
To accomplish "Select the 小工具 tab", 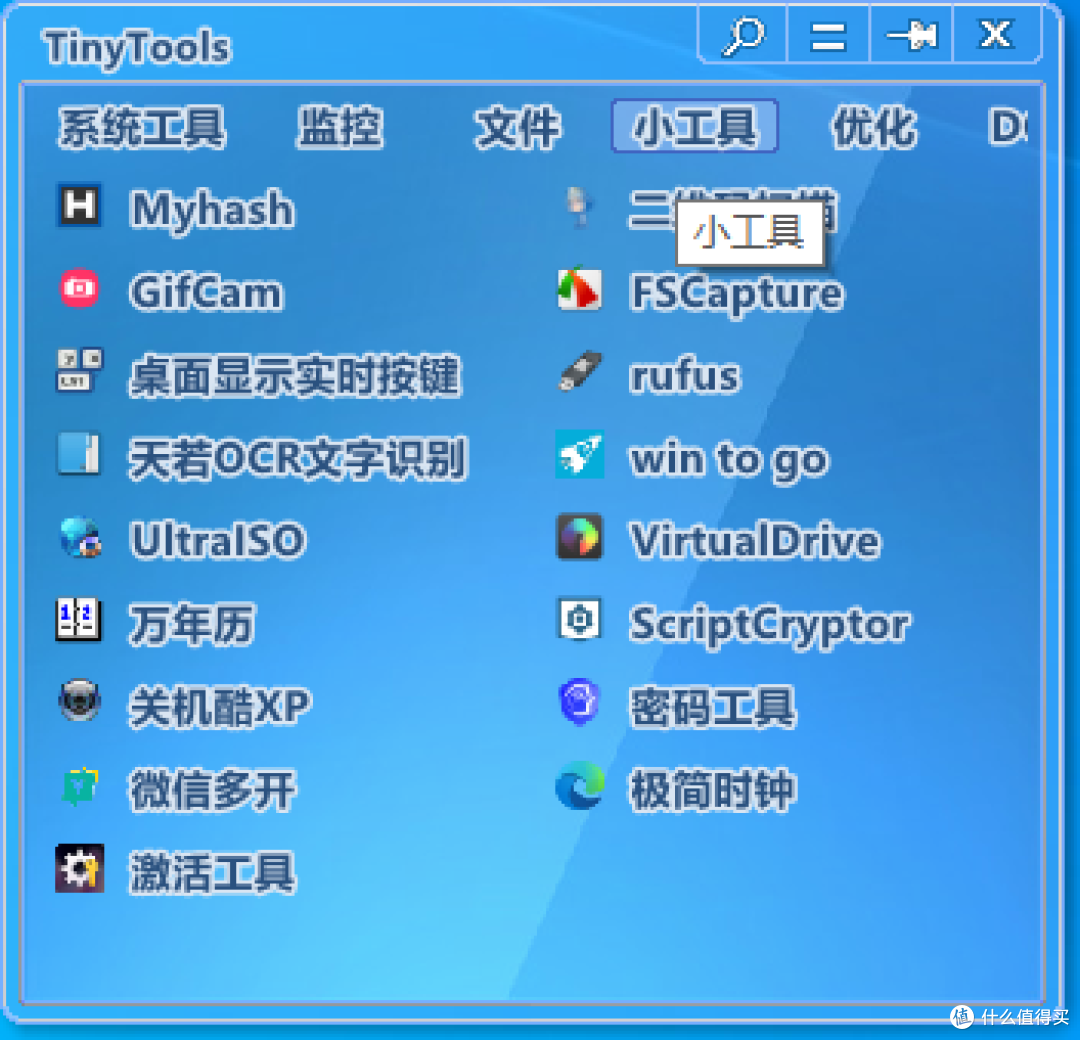I will pos(695,126).
